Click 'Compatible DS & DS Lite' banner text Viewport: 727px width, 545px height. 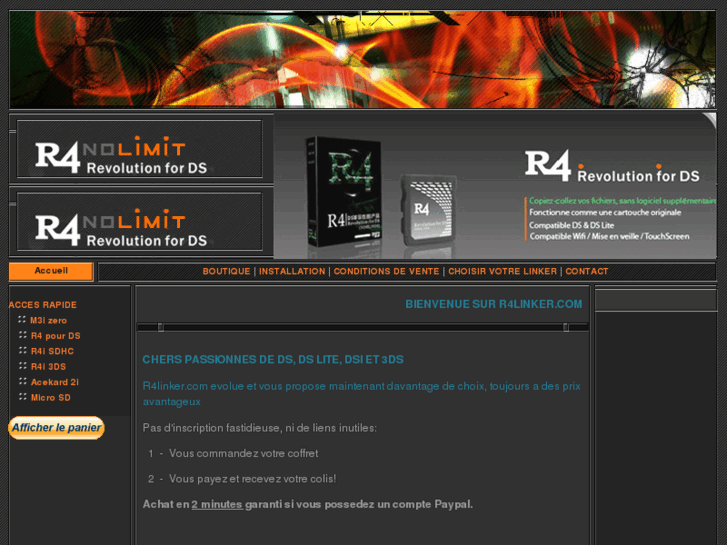click(x=572, y=225)
